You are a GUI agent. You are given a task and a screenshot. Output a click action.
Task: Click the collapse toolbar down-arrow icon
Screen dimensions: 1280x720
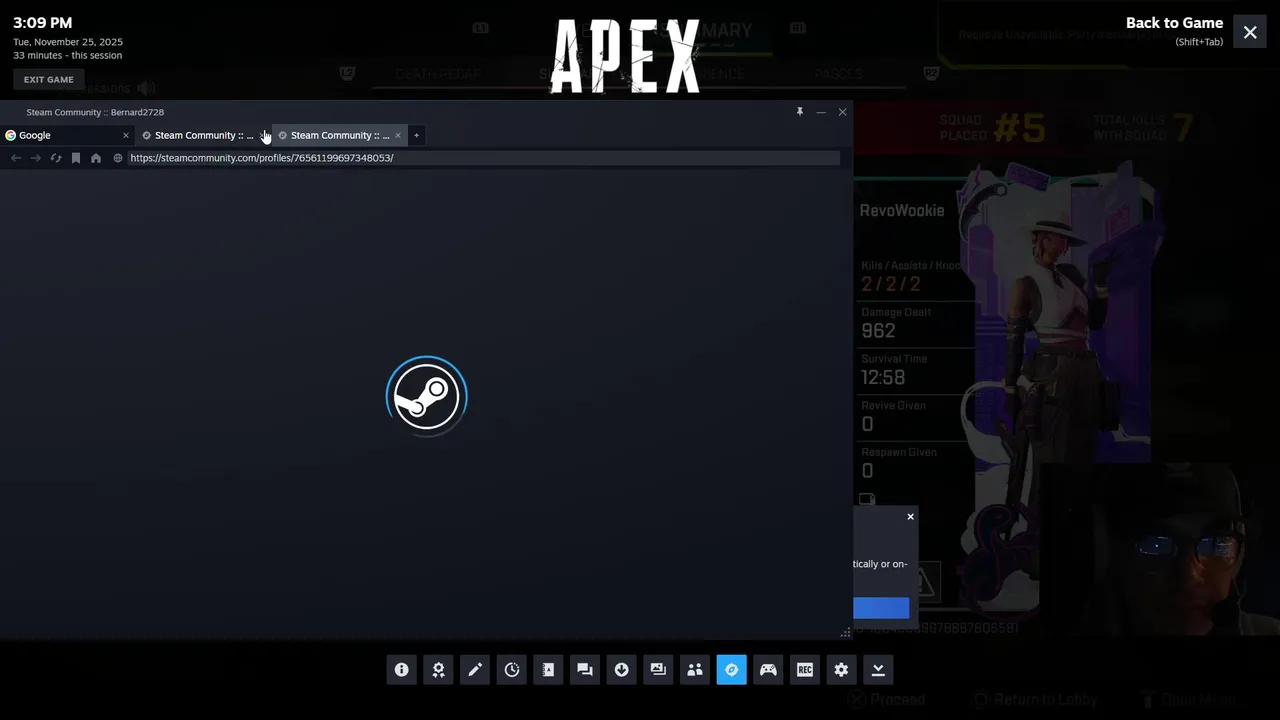click(878, 670)
